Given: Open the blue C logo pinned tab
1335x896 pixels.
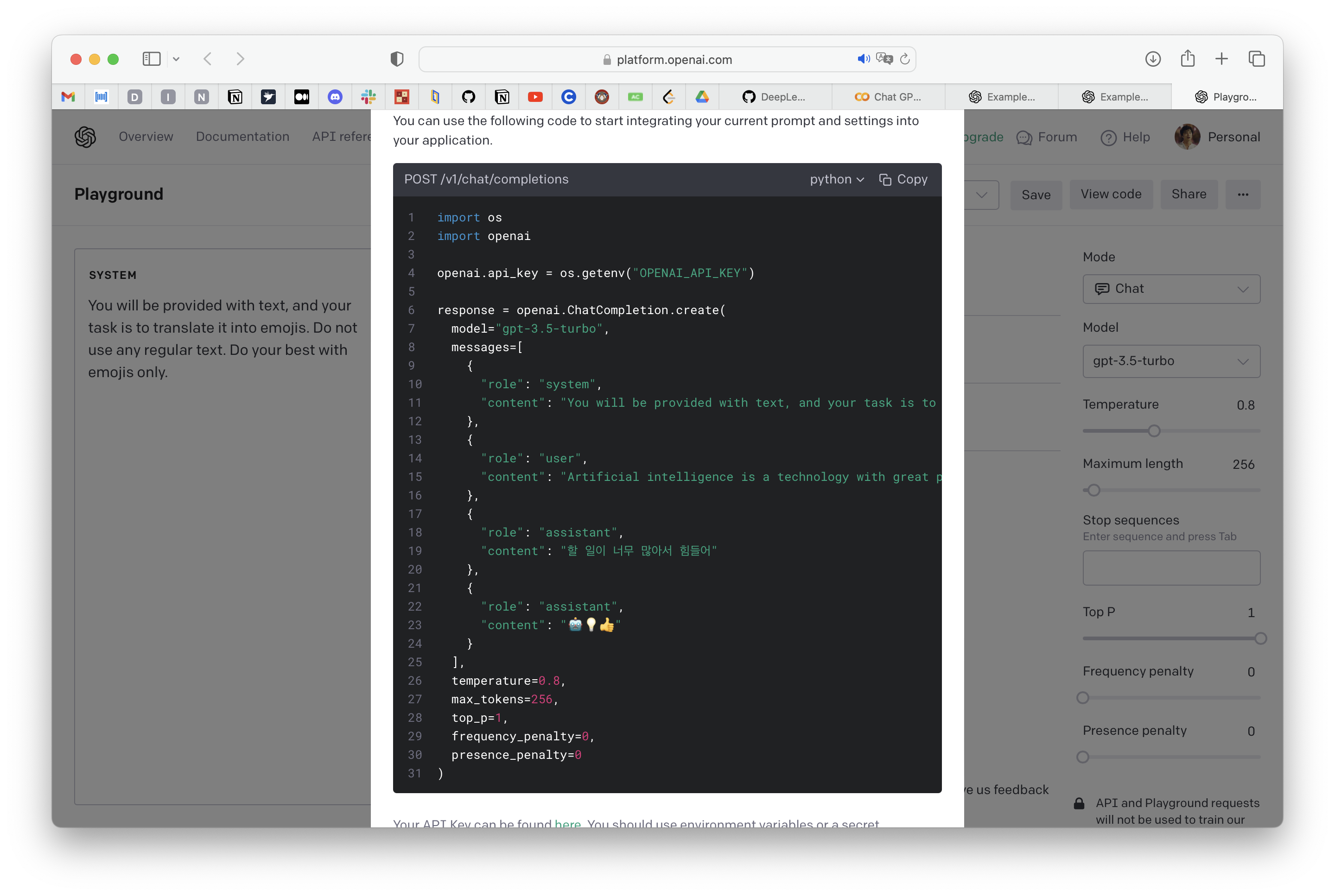Looking at the screenshot, I should pyautogui.click(x=568, y=96).
